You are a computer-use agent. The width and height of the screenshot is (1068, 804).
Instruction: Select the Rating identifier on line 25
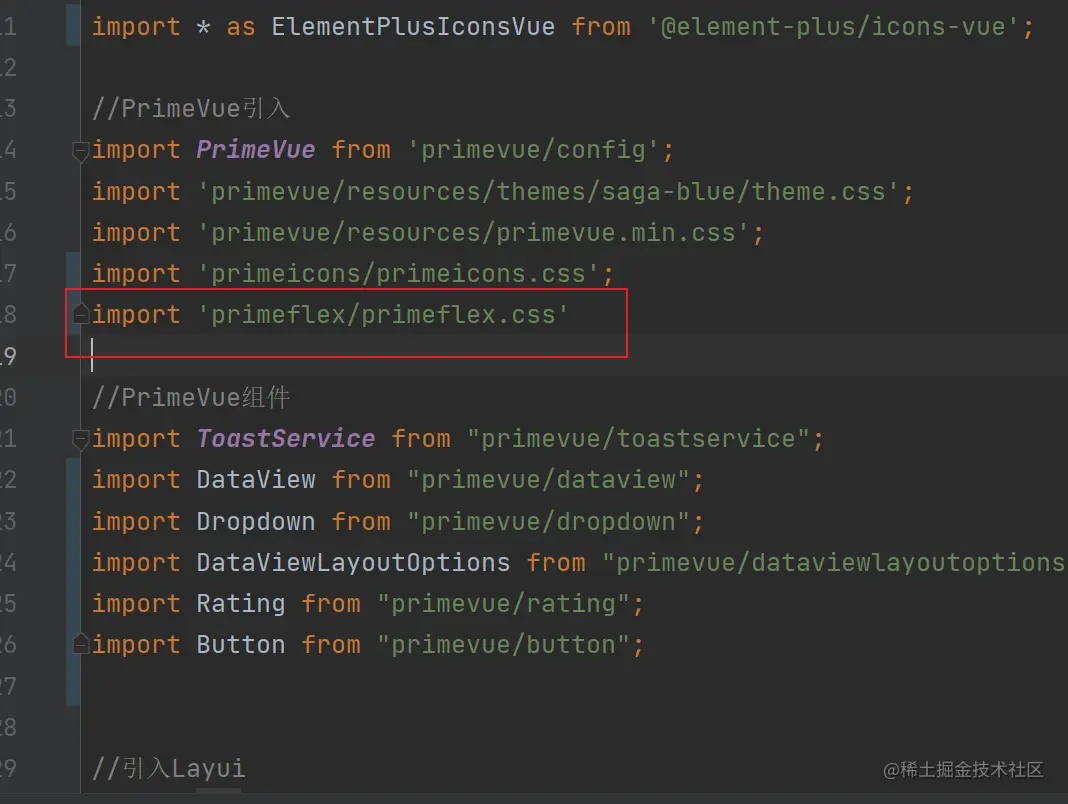coord(240,602)
